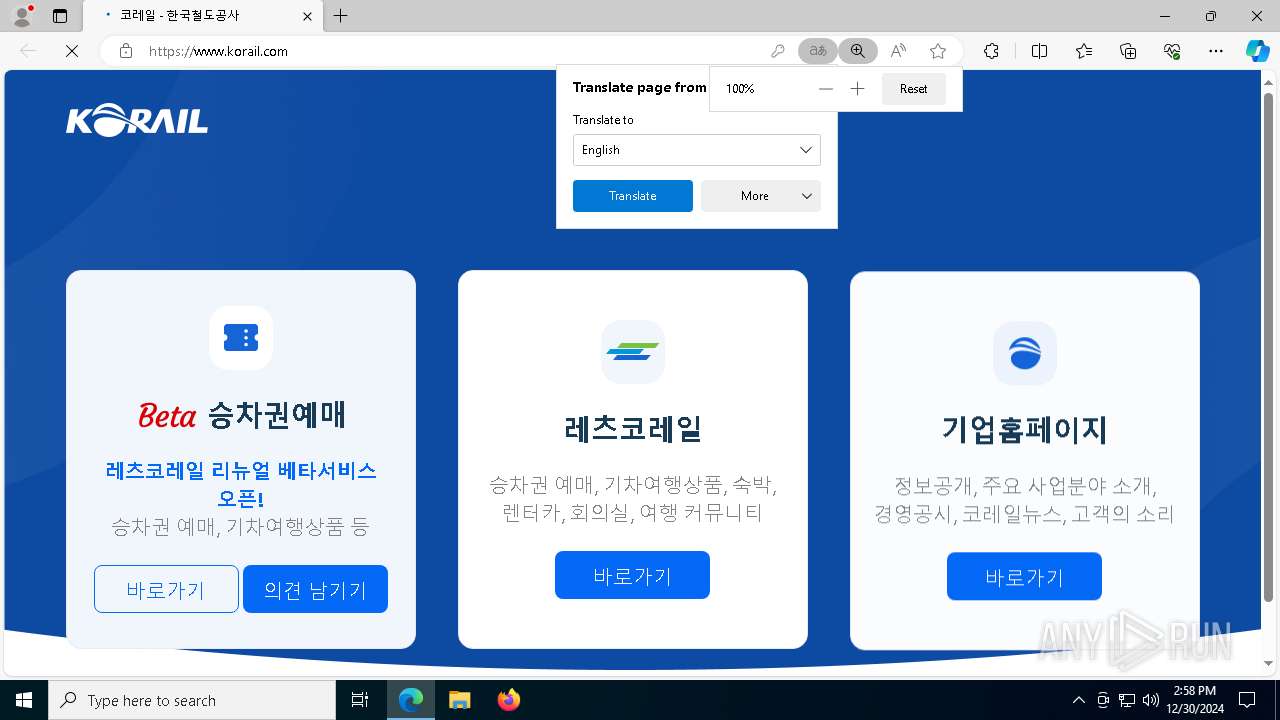This screenshot has width=1280, height=720.
Task: Stop loading the page
Action: point(72,51)
